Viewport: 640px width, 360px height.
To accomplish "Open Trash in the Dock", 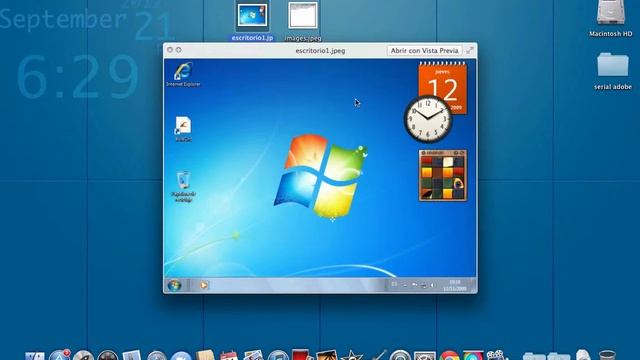I will (607, 355).
